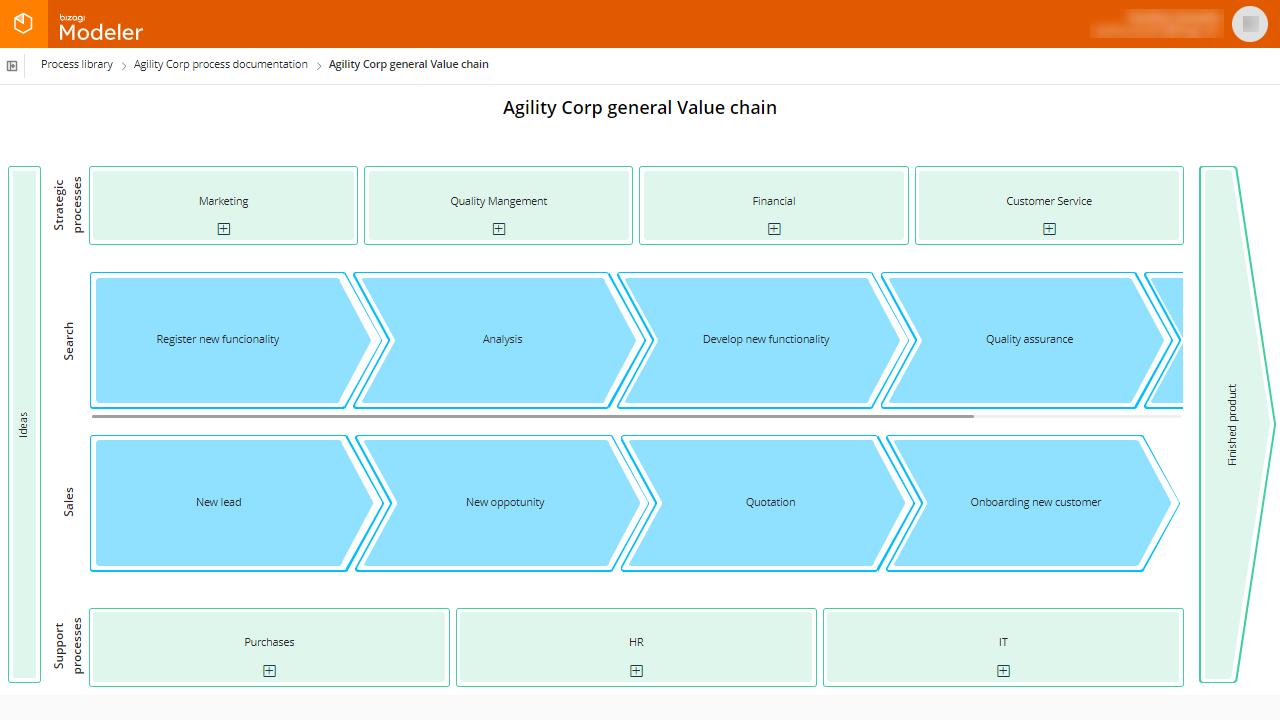Select the Marketing process box label

coord(224,201)
